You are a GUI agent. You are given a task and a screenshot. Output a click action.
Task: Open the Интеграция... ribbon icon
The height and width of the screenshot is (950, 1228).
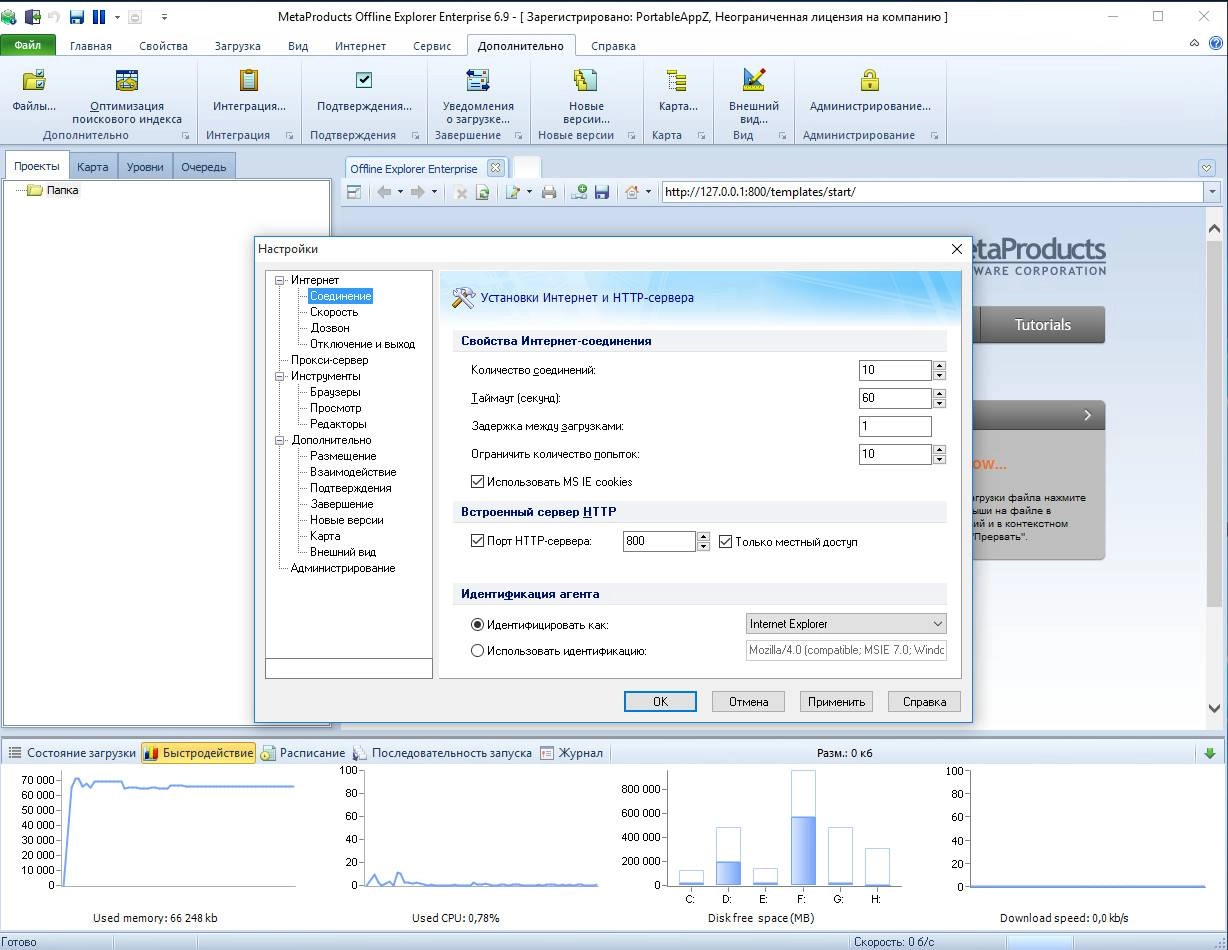click(x=249, y=81)
